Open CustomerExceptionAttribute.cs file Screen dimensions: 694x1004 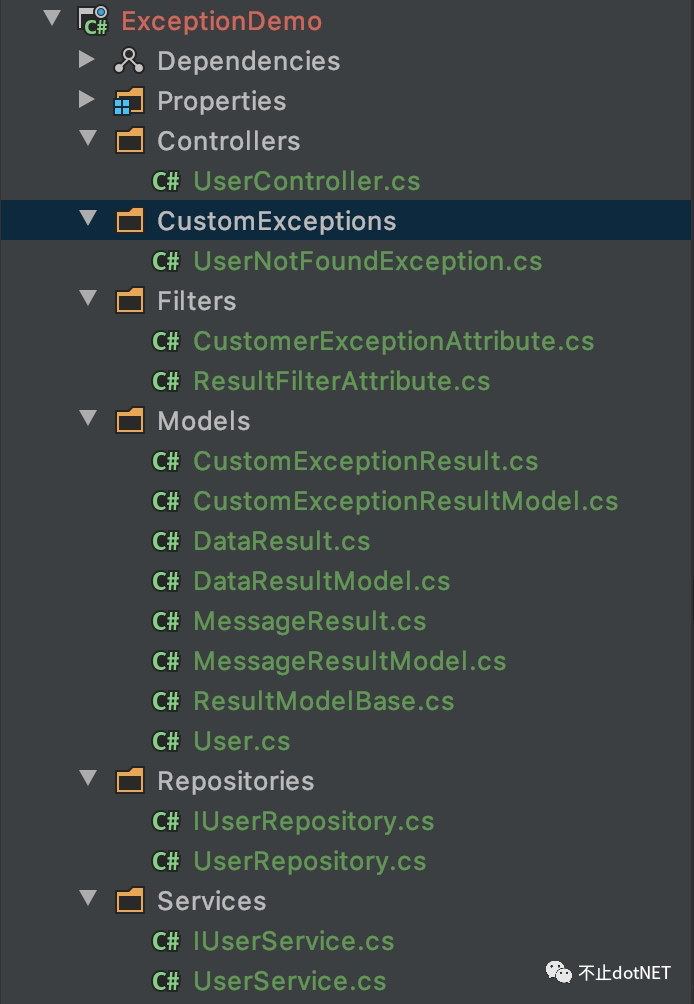(393, 341)
